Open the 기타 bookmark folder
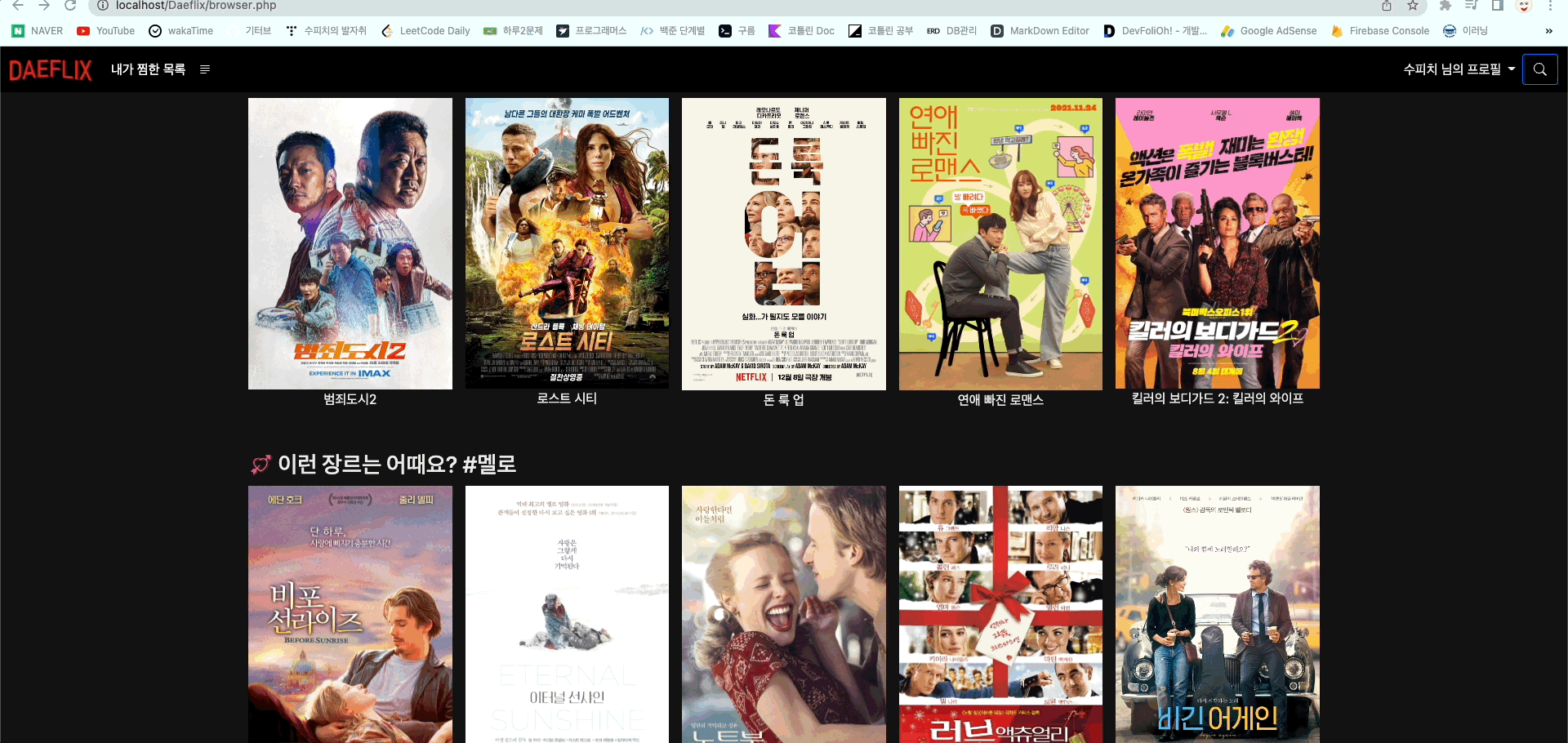Image resolution: width=1568 pixels, height=743 pixels. (x=250, y=31)
